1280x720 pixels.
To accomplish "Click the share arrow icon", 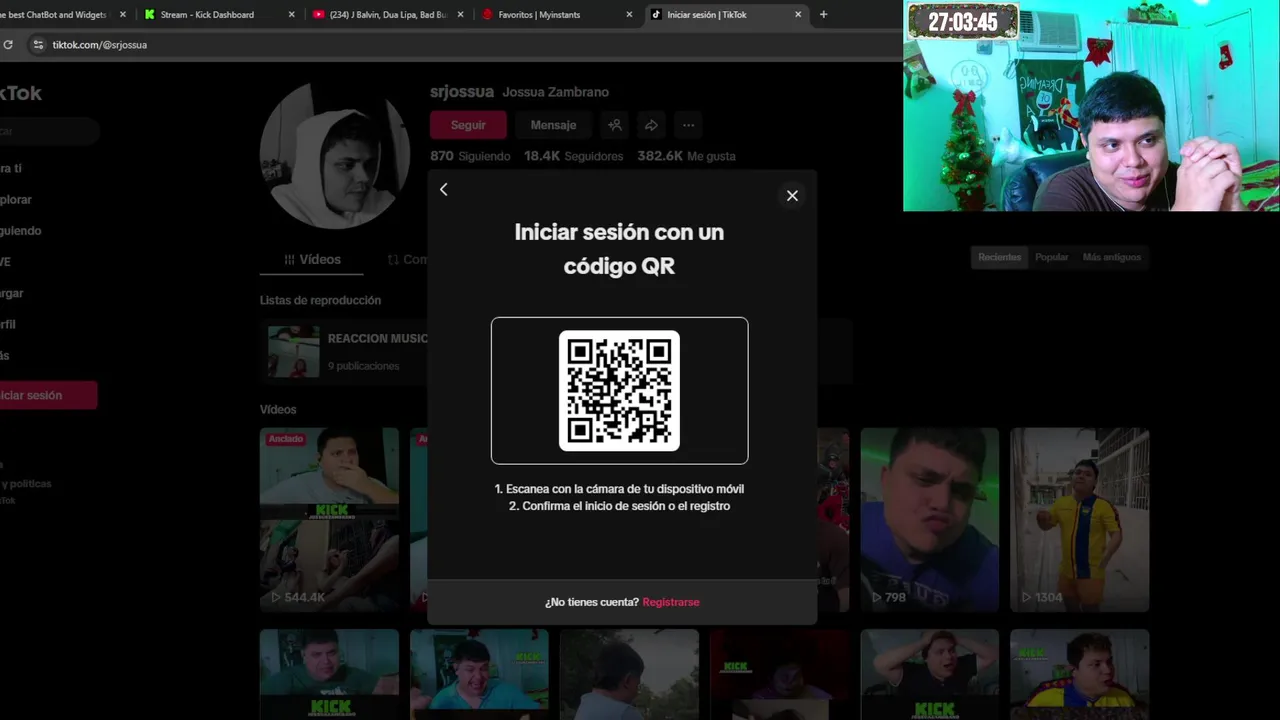I will click(x=651, y=125).
